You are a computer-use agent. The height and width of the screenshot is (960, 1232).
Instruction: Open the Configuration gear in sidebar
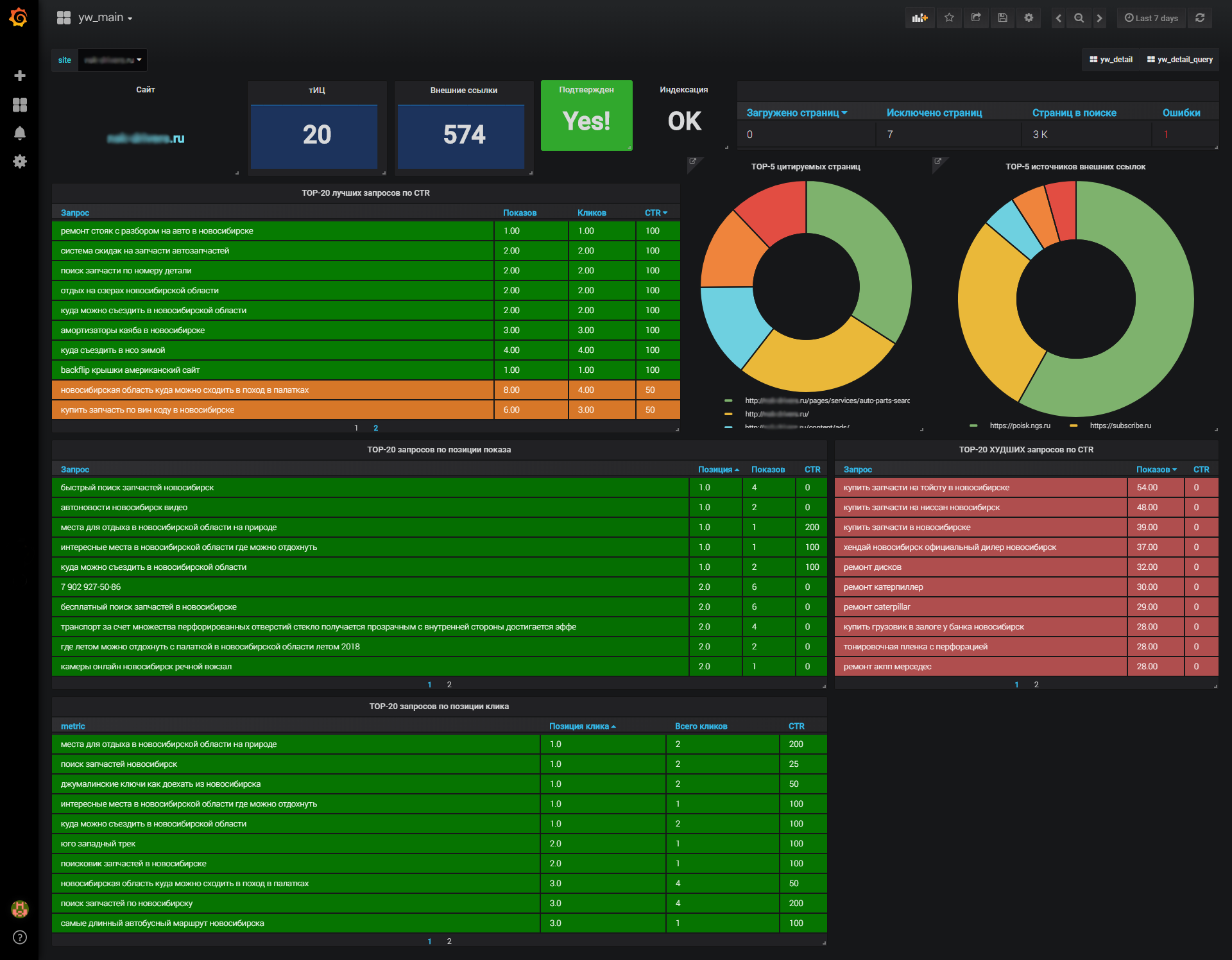[x=20, y=161]
